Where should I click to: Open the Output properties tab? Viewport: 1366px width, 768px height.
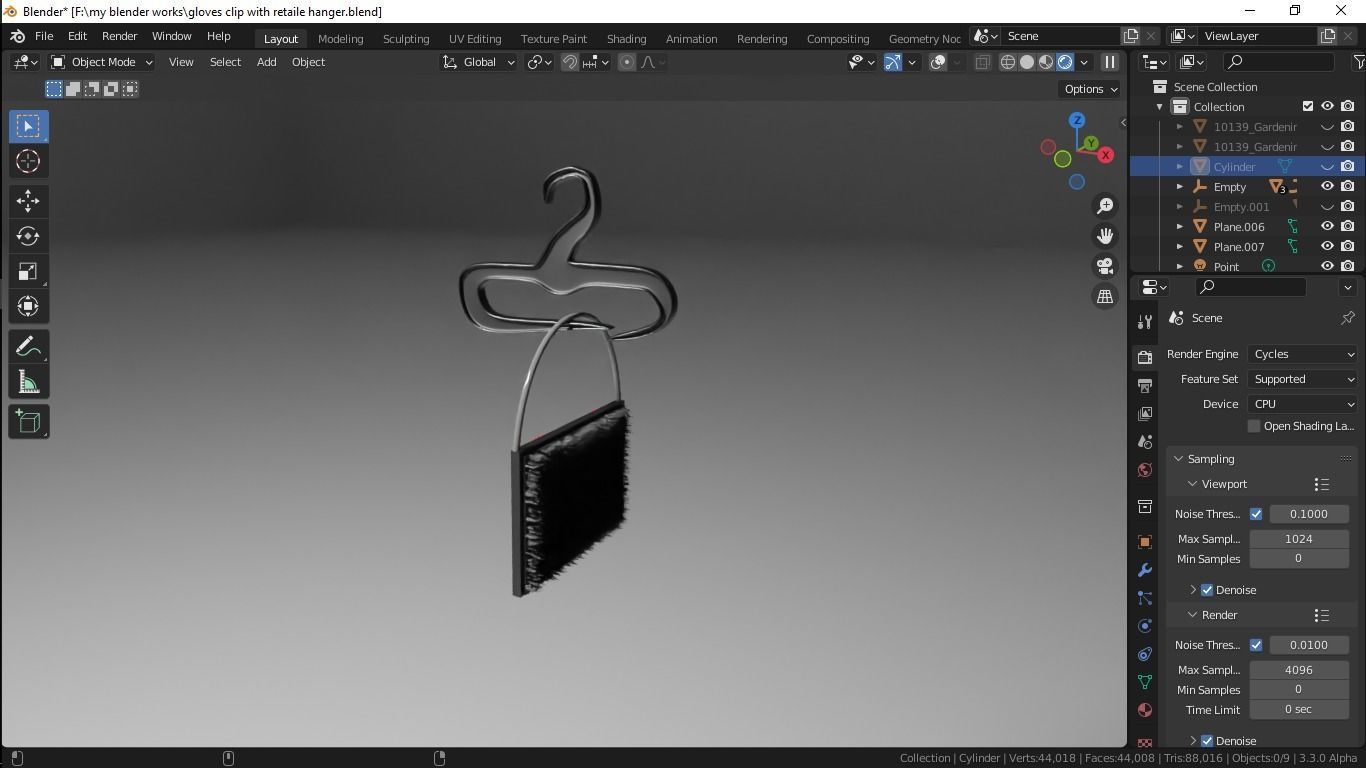pyautogui.click(x=1145, y=385)
